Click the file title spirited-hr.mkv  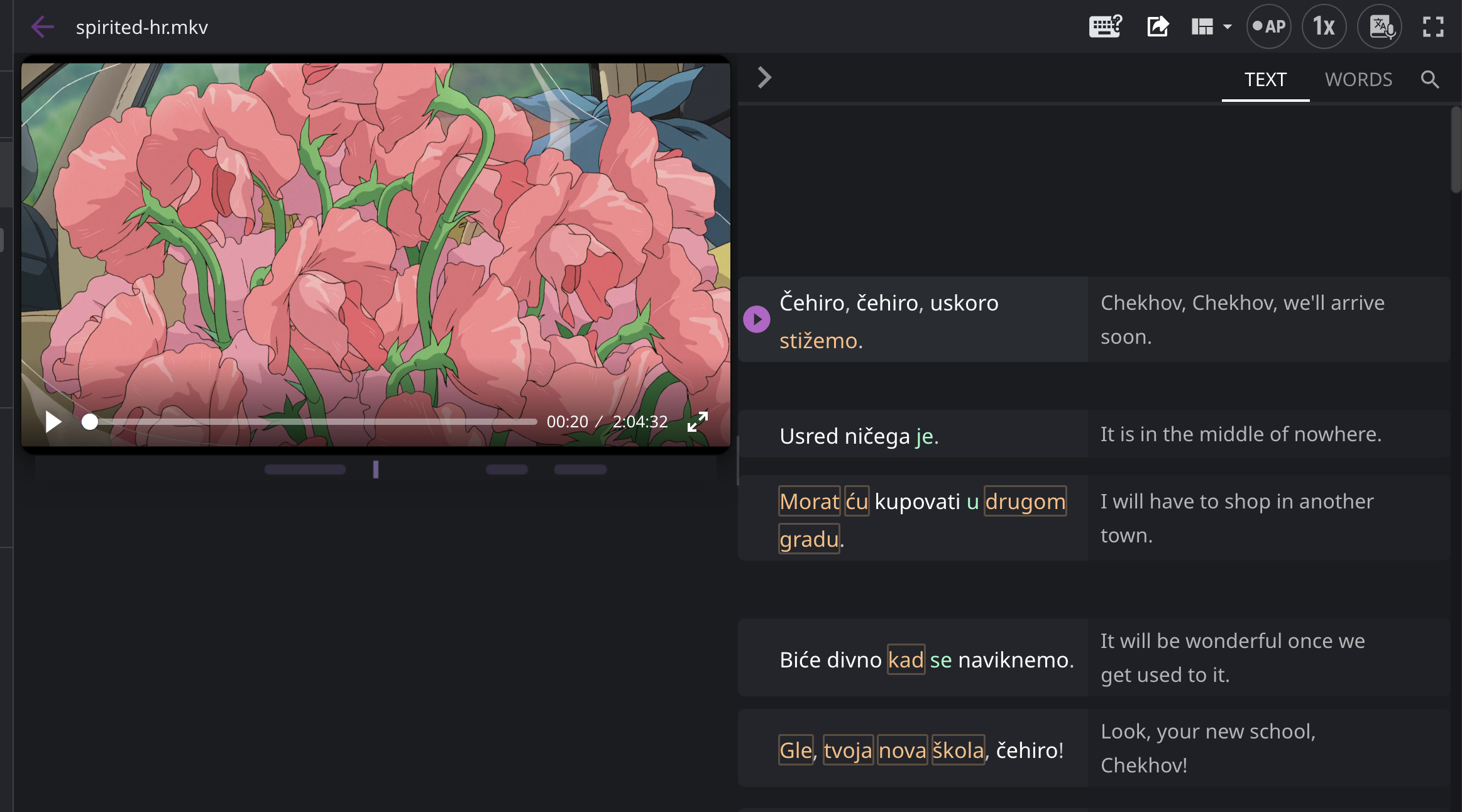[x=141, y=28]
